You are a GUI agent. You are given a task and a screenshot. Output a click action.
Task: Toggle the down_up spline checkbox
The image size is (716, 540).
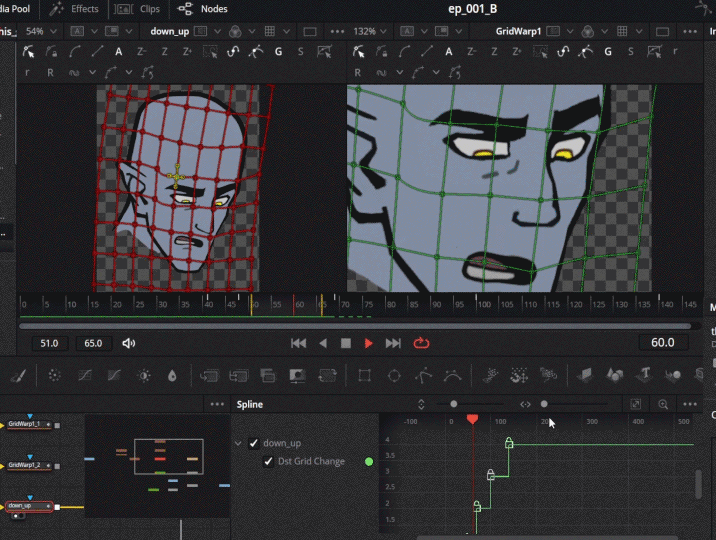(254, 443)
